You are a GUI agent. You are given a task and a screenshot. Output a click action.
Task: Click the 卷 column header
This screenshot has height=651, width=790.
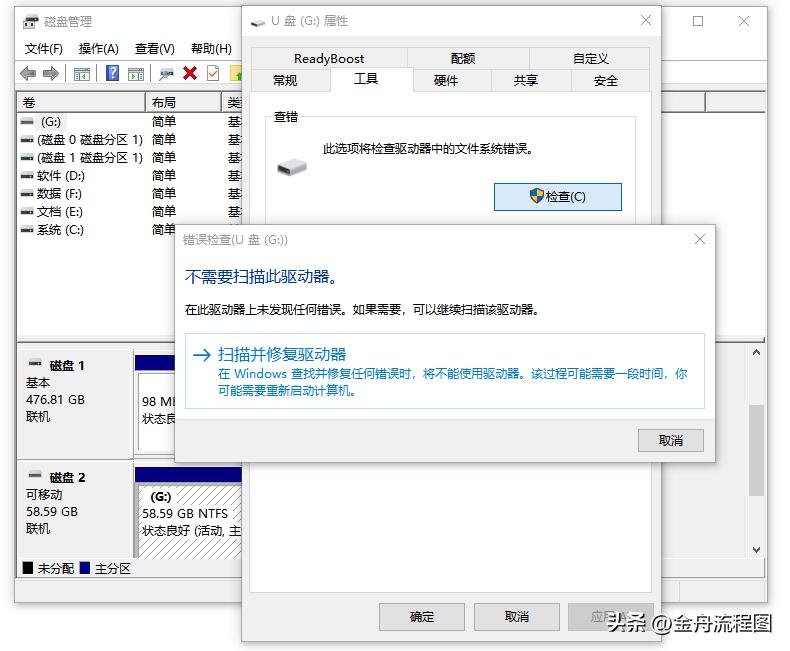tap(81, 103)
